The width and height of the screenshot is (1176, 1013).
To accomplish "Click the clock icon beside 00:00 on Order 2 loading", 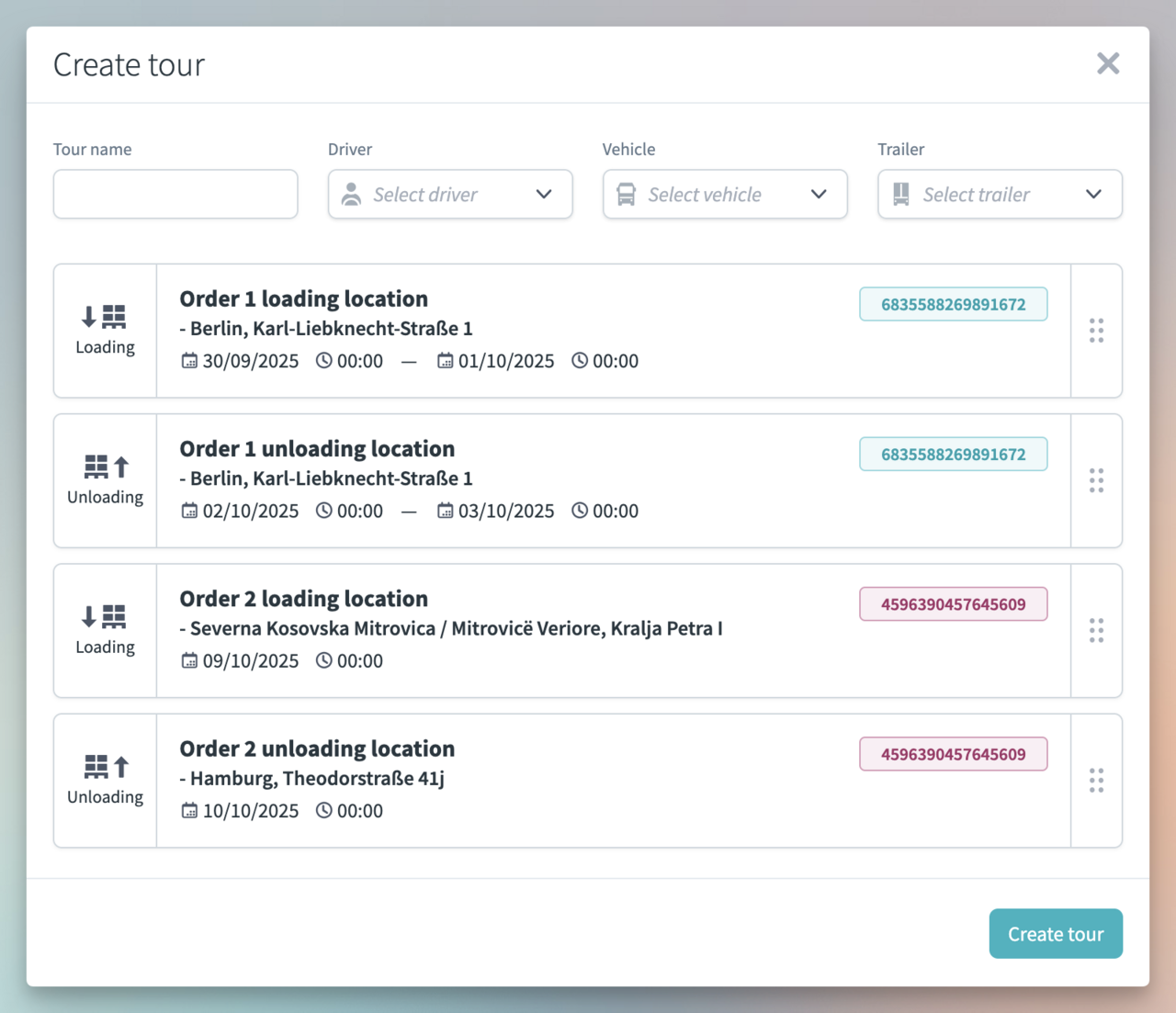I will (x=323, y=659).
